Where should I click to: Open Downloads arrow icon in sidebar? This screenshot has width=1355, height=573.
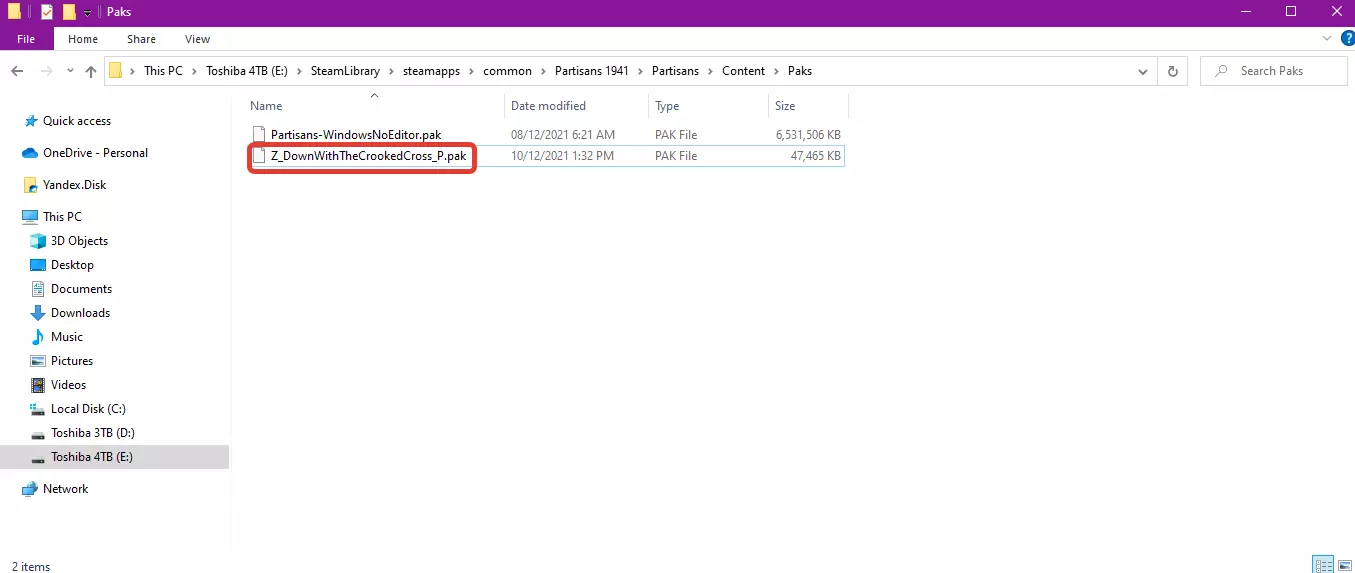coord(38,313)
